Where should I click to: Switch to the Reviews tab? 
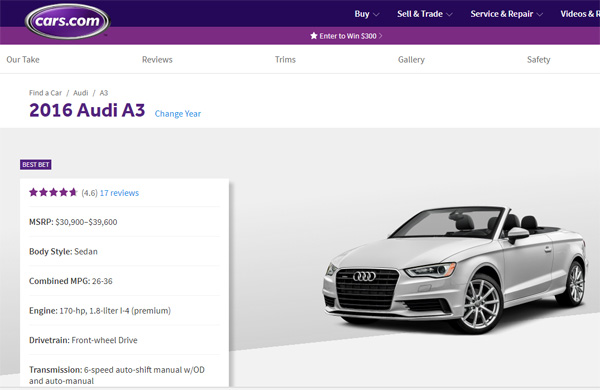(157, 60)
